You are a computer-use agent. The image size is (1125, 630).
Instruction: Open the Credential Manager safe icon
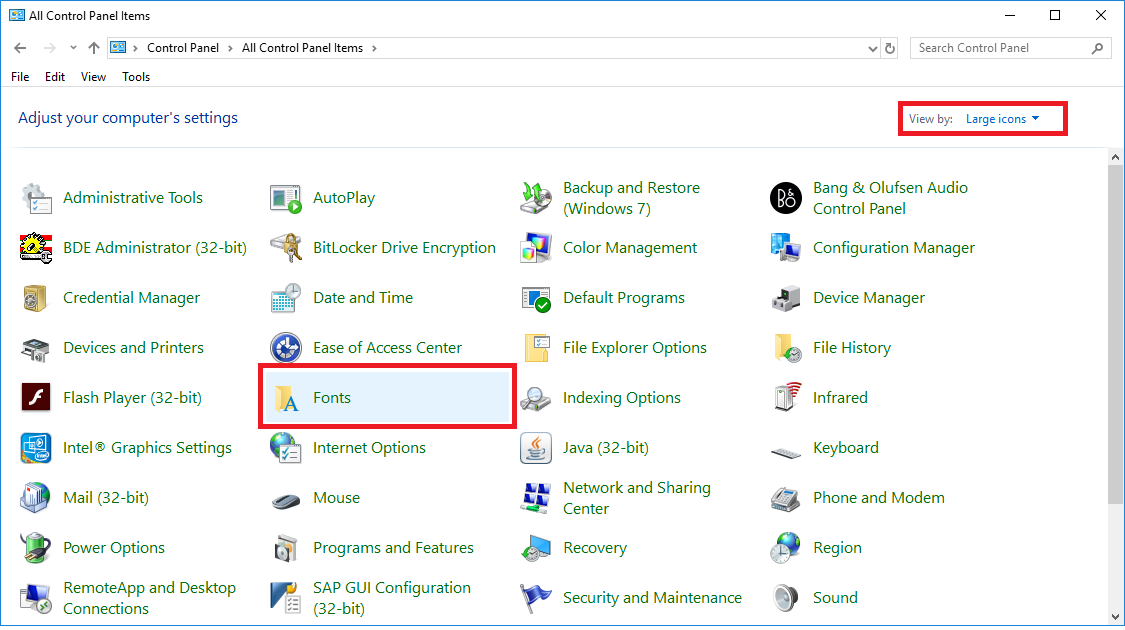(x=36, y=298)
